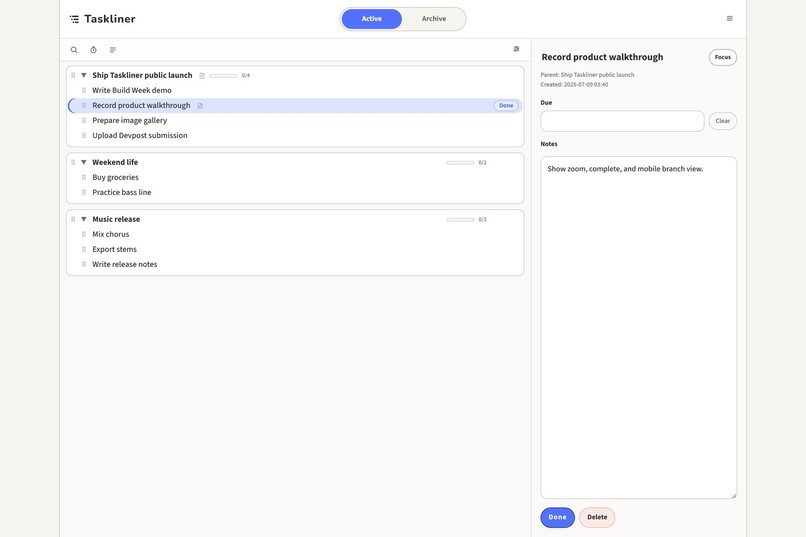Click the stopwatch timer icon in toolbar

tap(94, 50)
